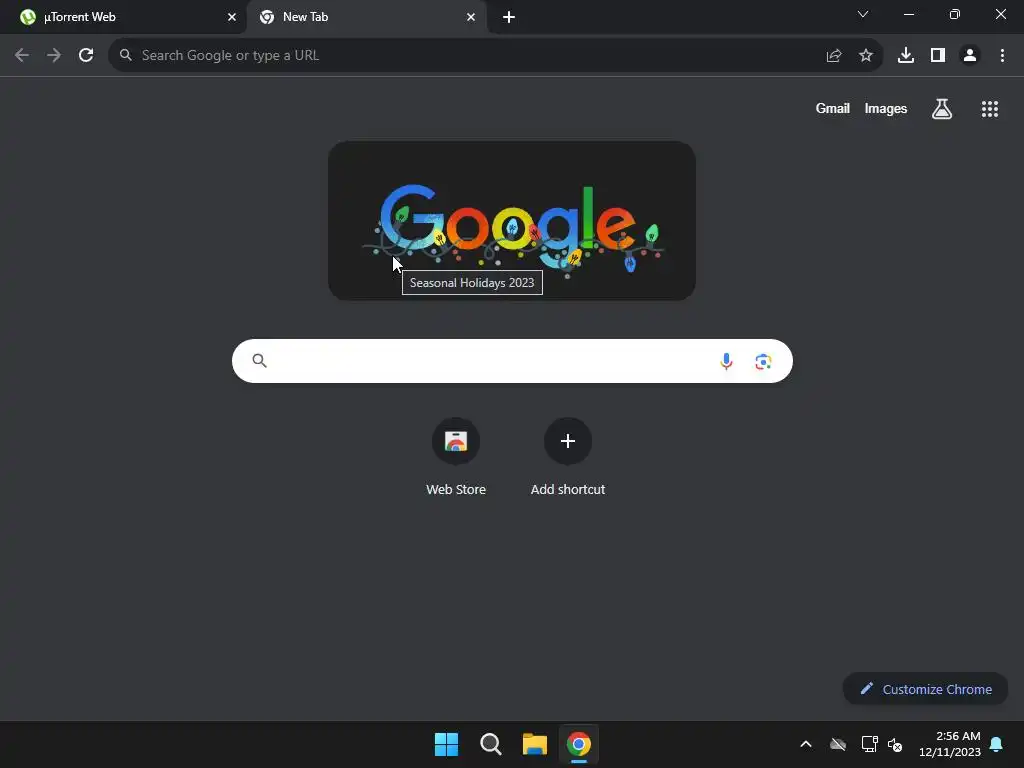Open the Images link
This screenshot has height=768, width=1024.
886,108
